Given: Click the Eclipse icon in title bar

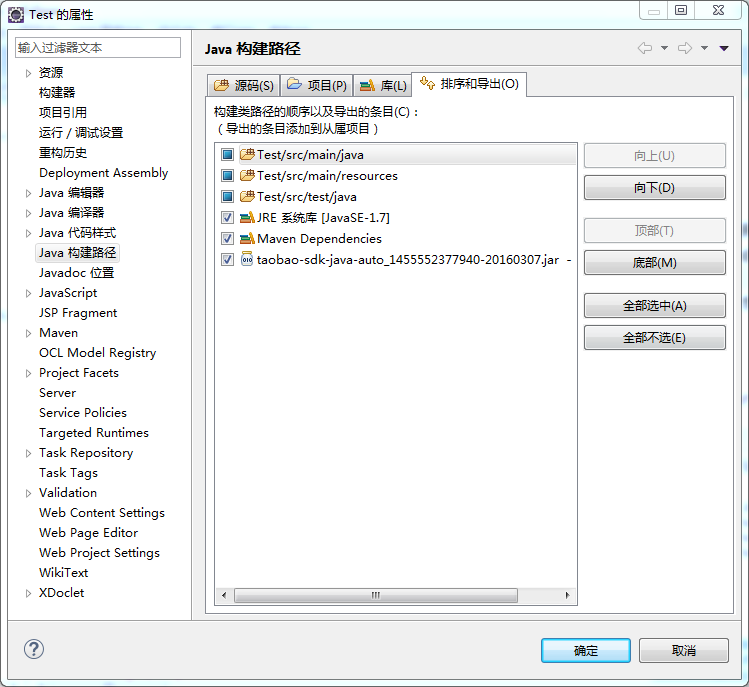Looking at the screenshot, I should click(16, 15).
